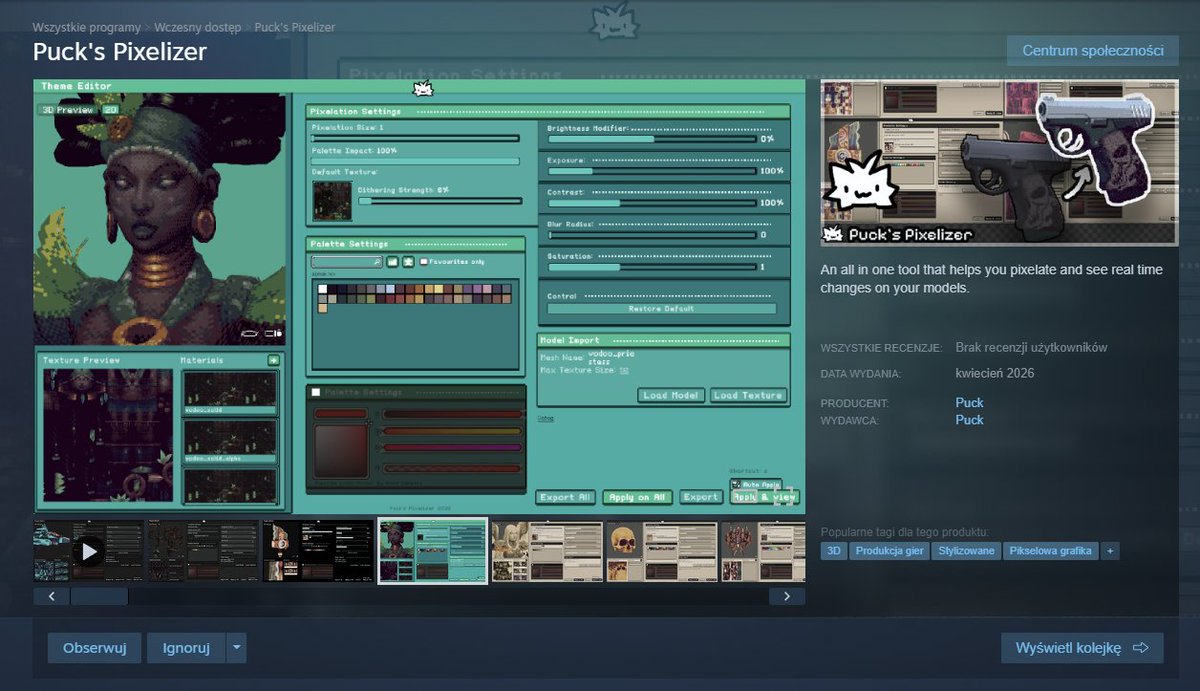Open the Wczesny dostęp breadcrumb link

tap(199, 27)
